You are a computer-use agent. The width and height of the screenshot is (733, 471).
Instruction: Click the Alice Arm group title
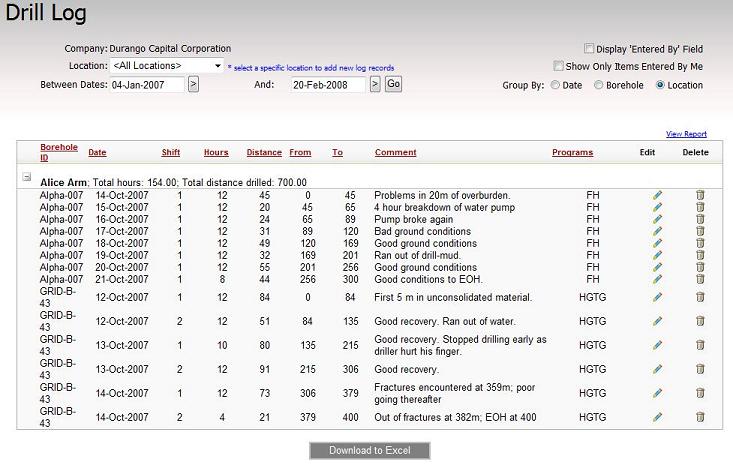coord(64,183)
